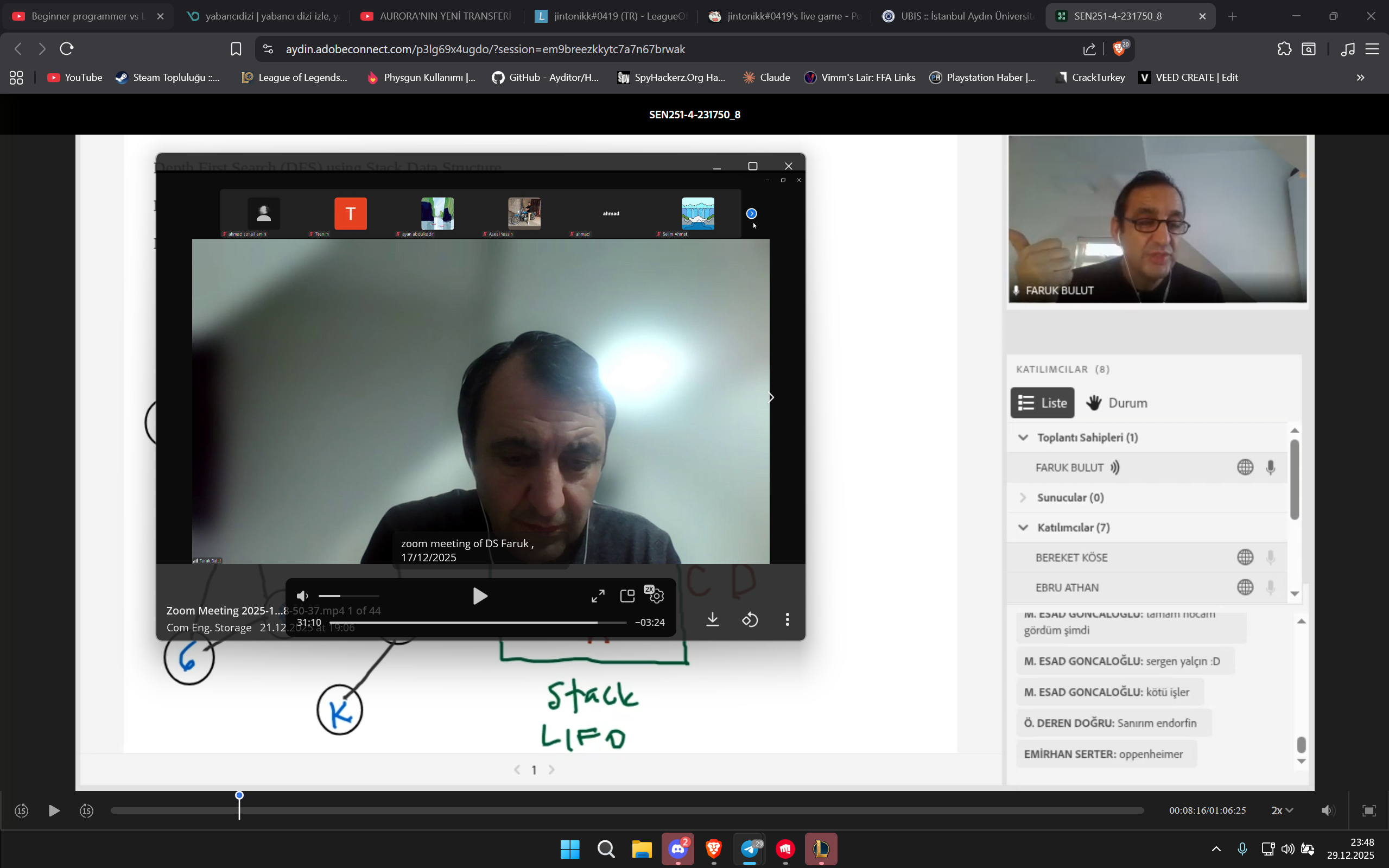This screenshot has height=868, width=1389.
Task: Play the Adobe Connect recording
Action: click(x=54, y=810)
